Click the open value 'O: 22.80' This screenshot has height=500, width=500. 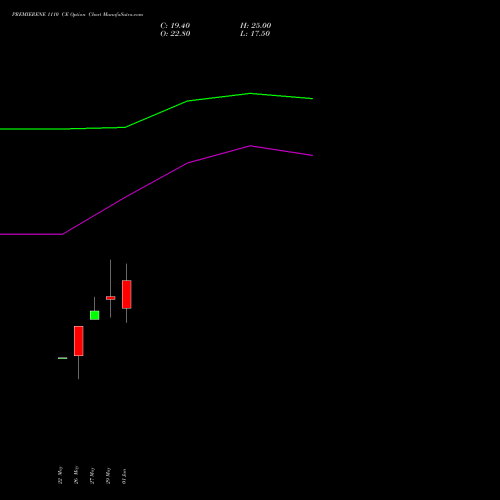click(175, 34)
